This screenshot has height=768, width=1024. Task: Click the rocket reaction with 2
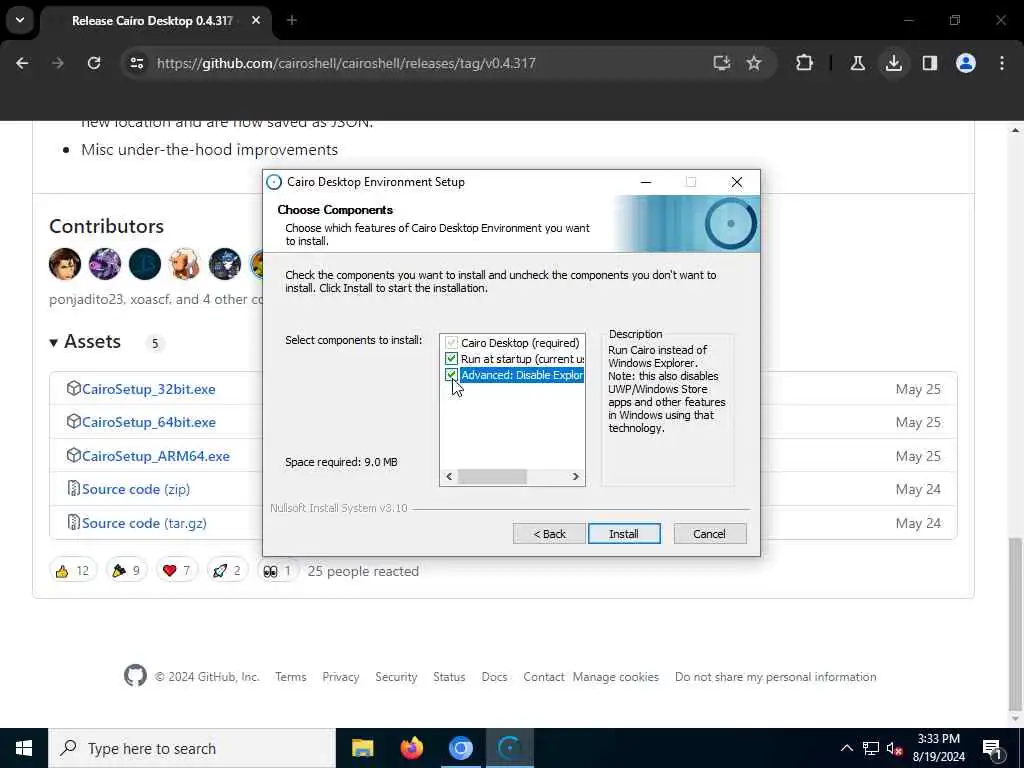point(227,571)
